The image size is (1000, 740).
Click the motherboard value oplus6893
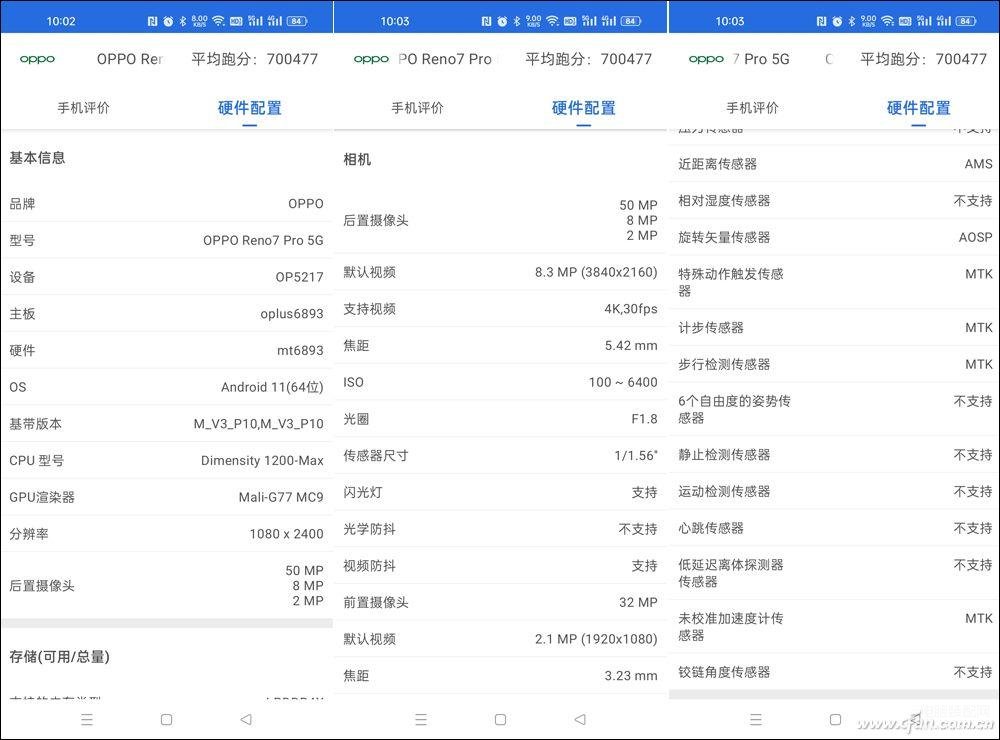(x=292, y=314)
